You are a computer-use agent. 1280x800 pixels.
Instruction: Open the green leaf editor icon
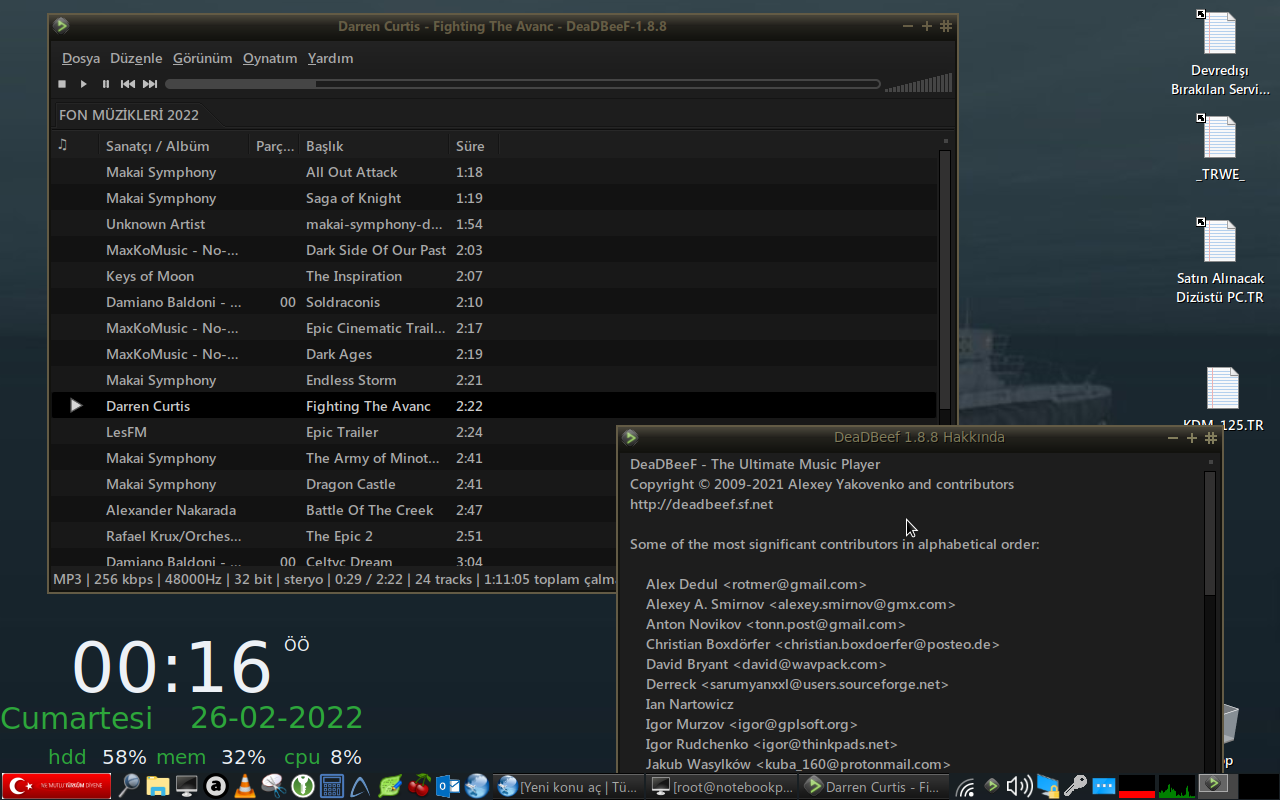coord(390,786)
